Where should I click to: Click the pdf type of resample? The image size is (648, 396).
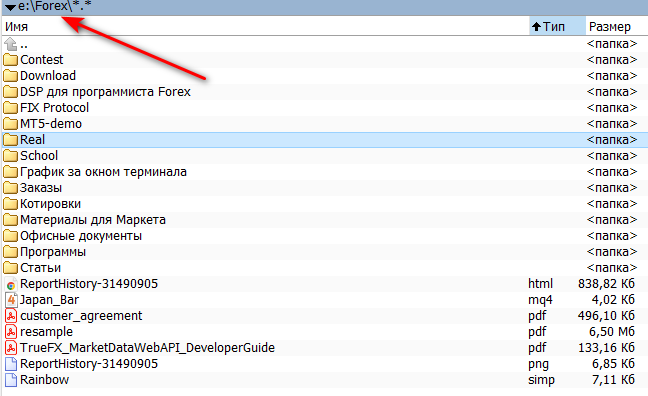click(537, 332)
